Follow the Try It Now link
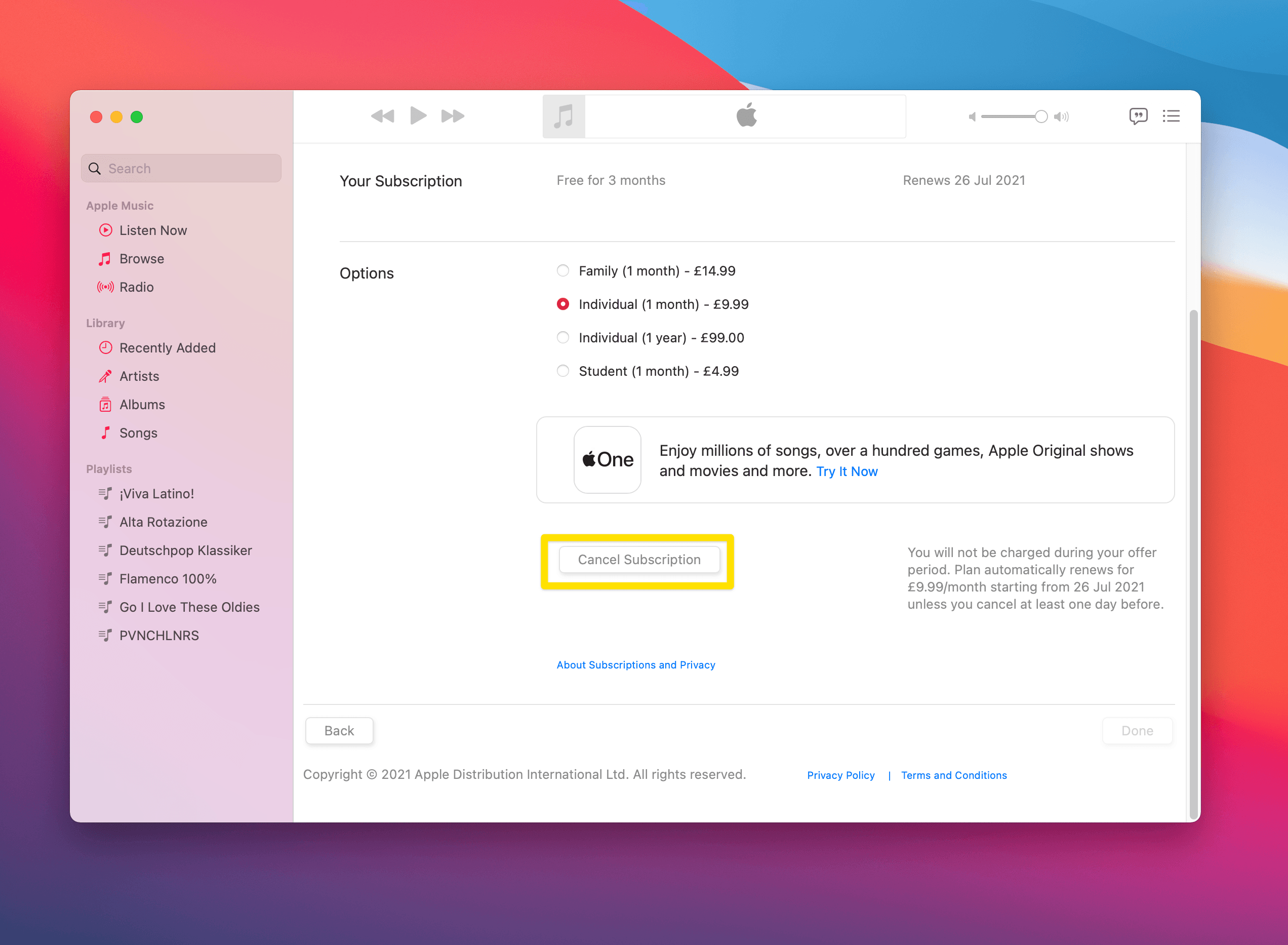This screenshot has width=1288, height=945. pyautogui.click(x=847, y=471)
